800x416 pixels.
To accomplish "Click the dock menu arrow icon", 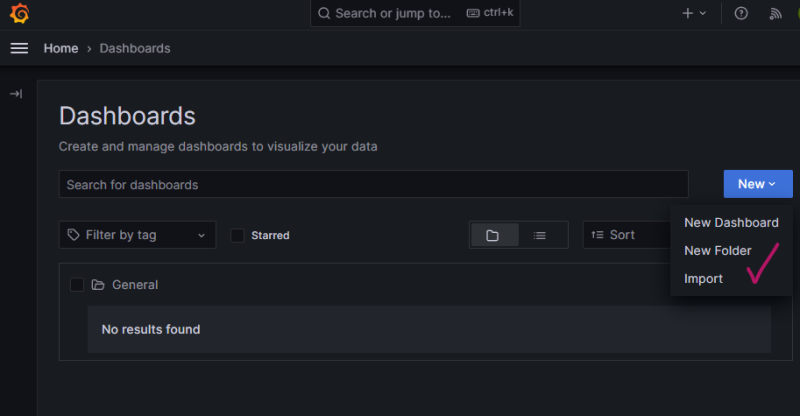I will 16,93.
